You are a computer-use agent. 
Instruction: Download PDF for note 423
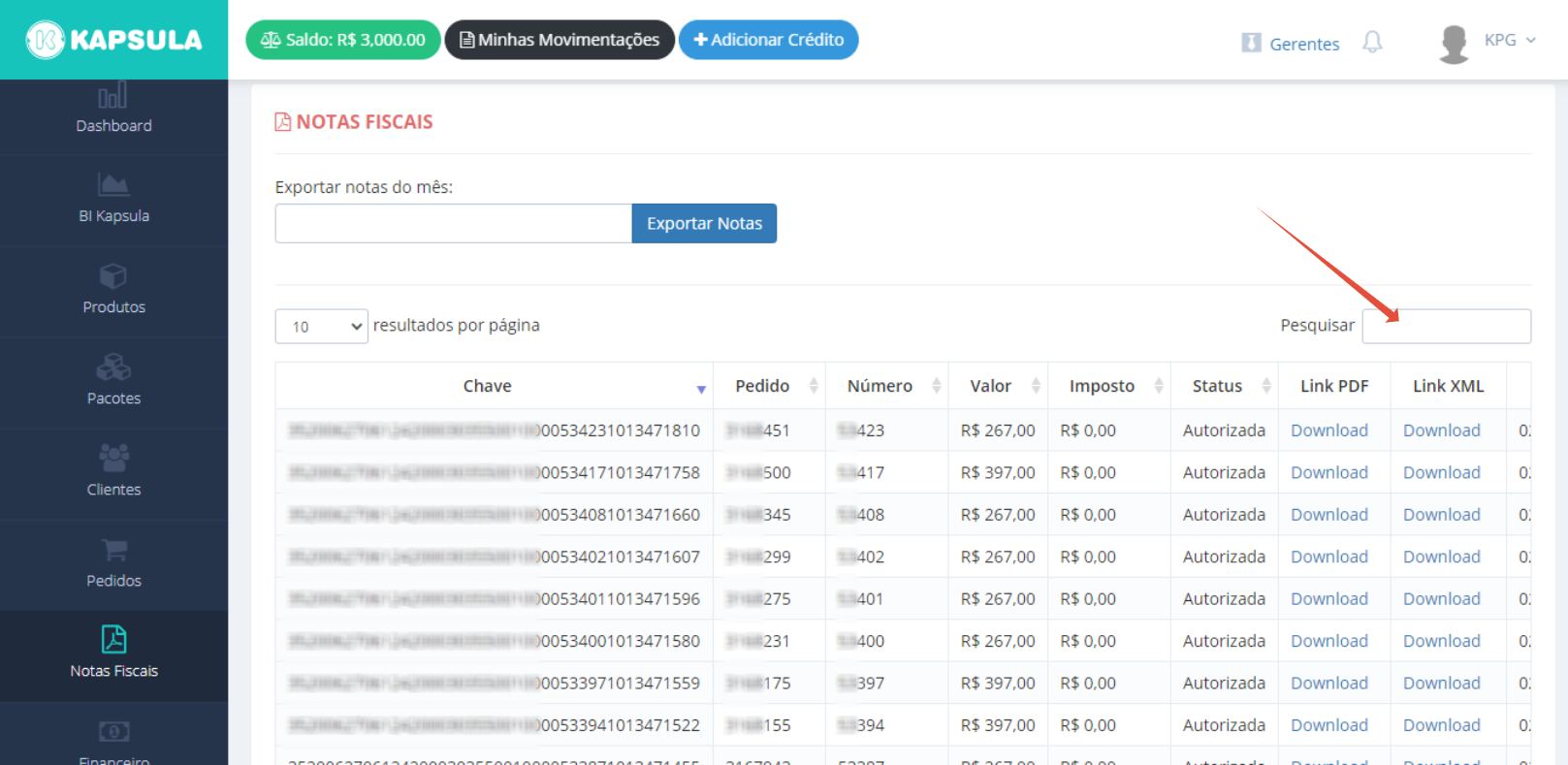1329,430
